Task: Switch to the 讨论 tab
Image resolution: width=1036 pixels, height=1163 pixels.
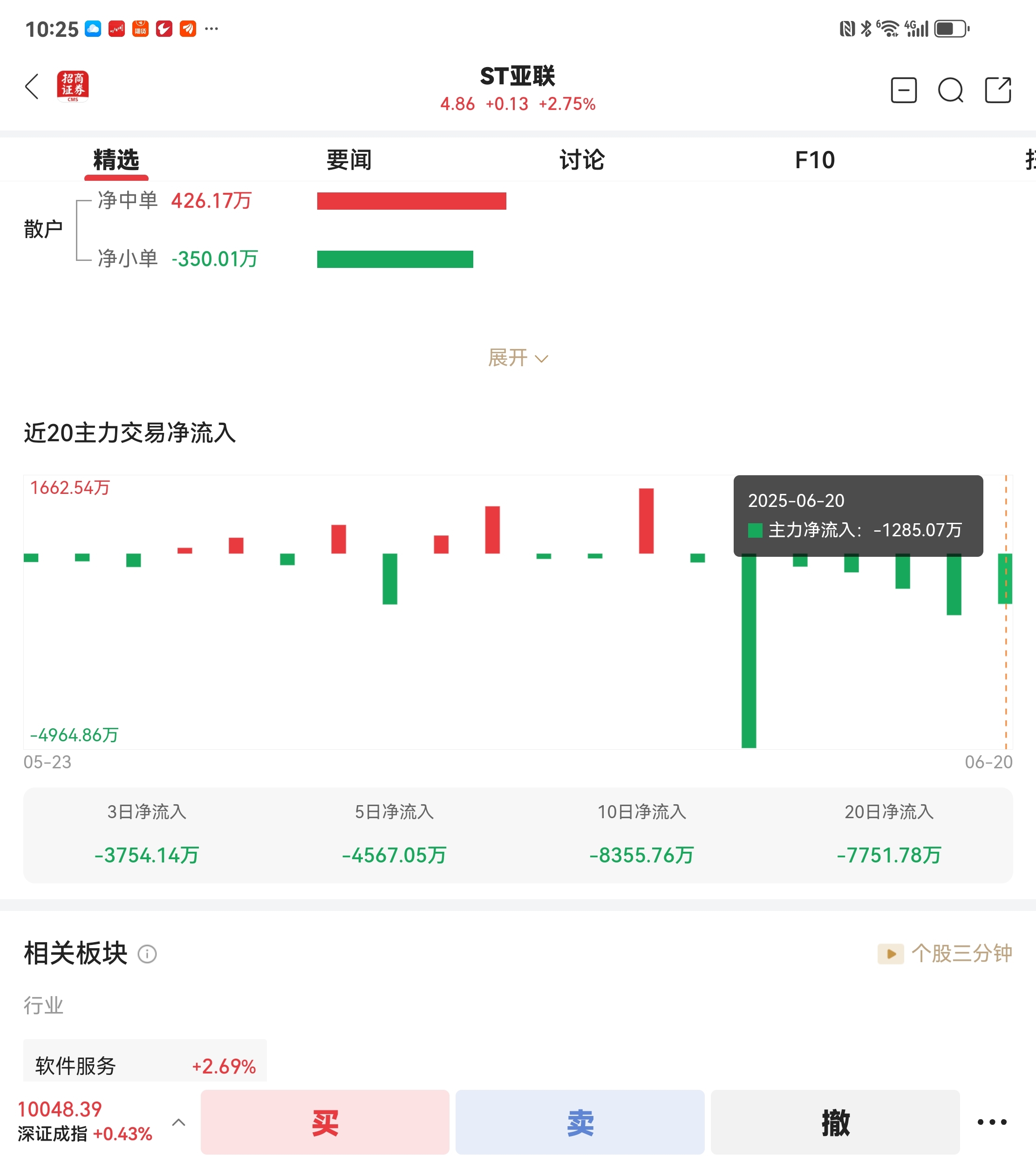Action: coord(582,160)
